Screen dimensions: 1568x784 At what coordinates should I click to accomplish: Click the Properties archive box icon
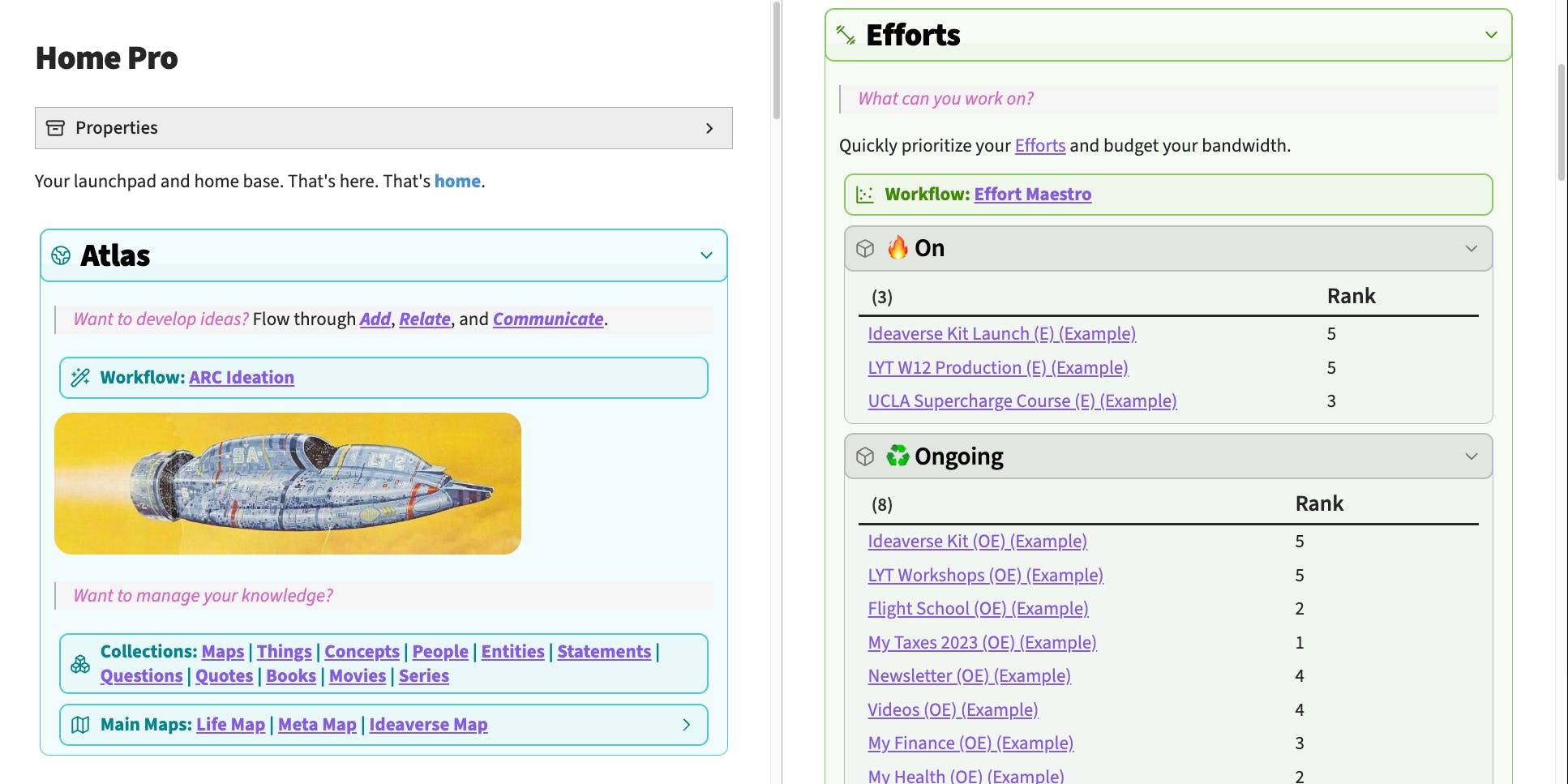55,128
